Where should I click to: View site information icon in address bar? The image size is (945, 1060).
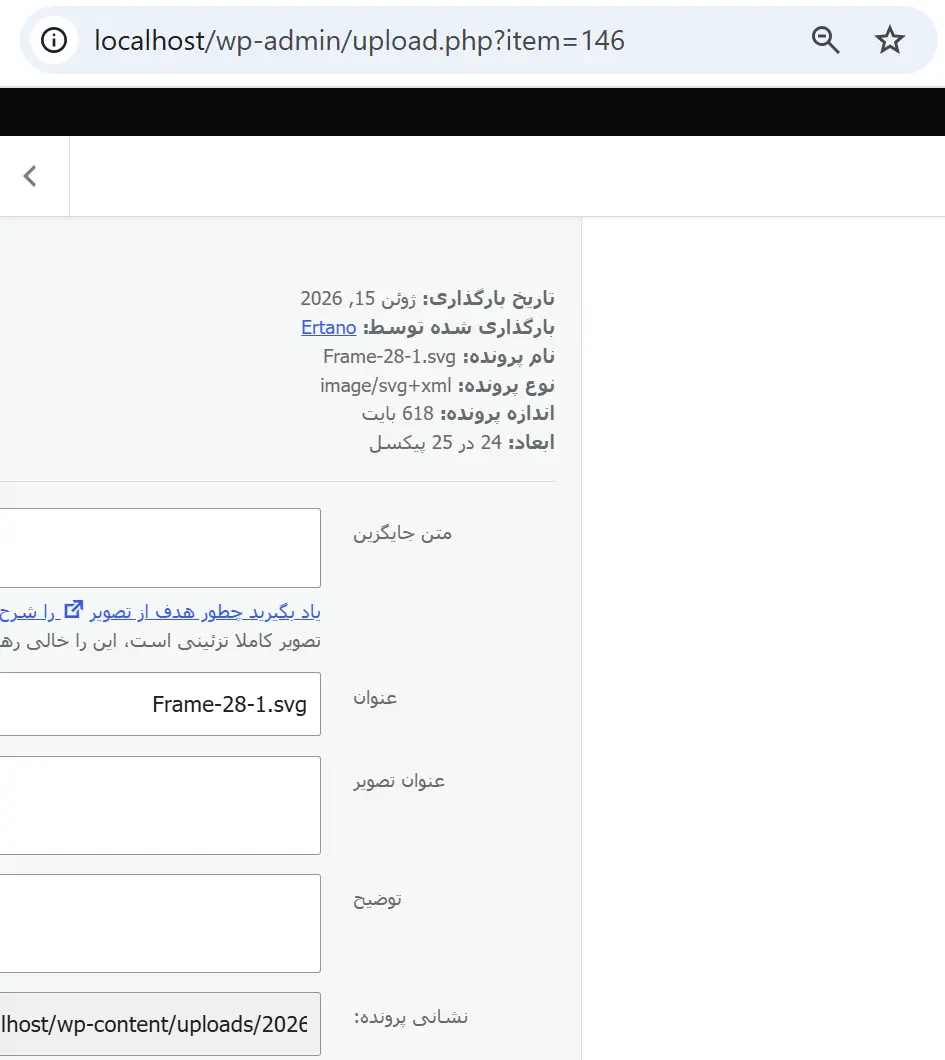(x=54, y=41)
